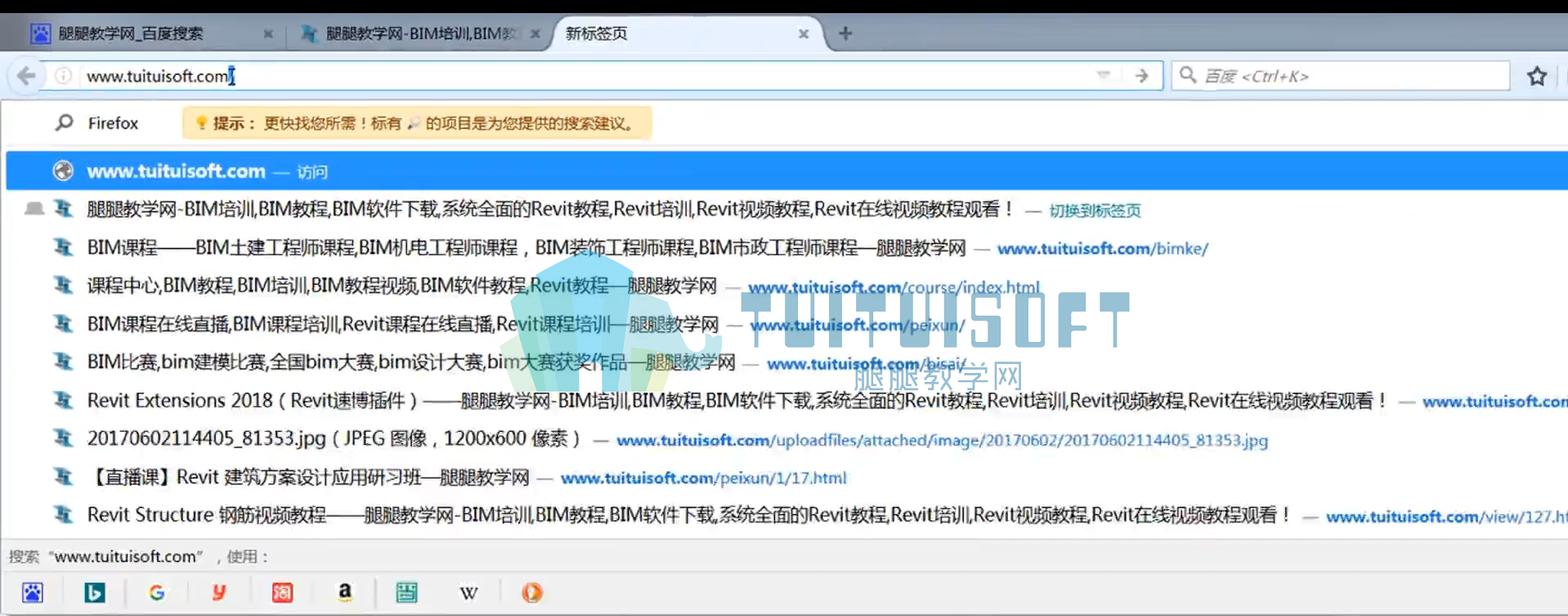The width and height of the screenshot is (1568, 616).
Task: Search with DuckDuckGo engine icon
Action: 531,592
